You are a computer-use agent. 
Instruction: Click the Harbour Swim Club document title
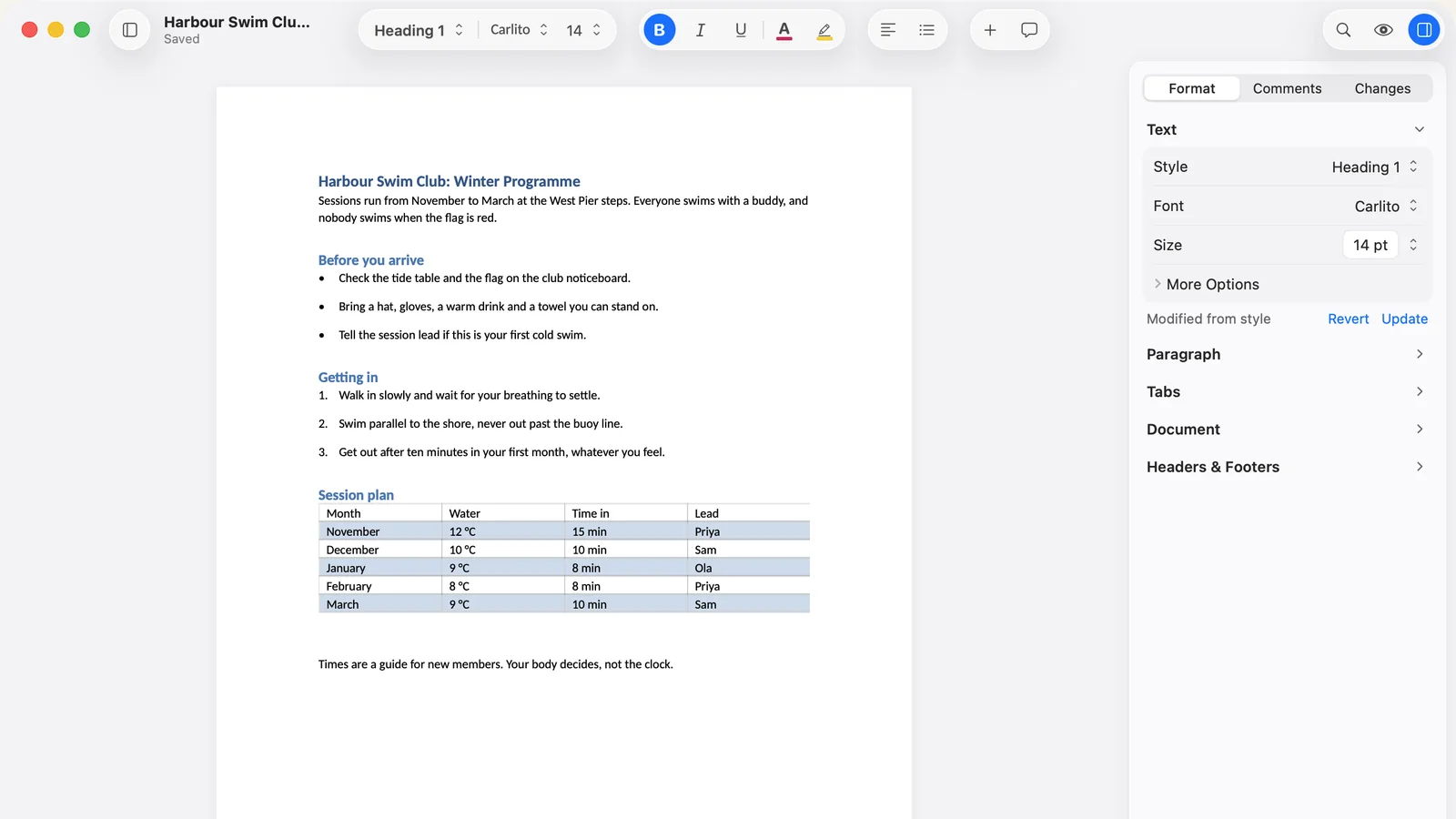[x=237, y=22]
